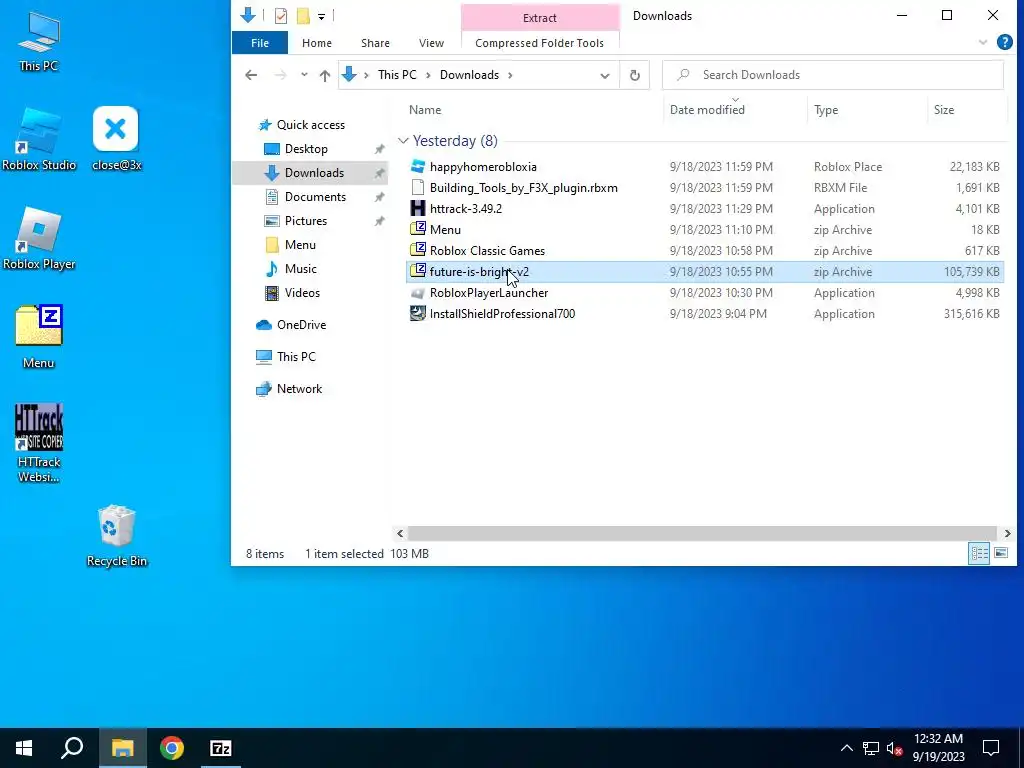Click the New folder quick access toolbar icon
The height and width of the screenshot is (768, 1024).
coord(303,16)
